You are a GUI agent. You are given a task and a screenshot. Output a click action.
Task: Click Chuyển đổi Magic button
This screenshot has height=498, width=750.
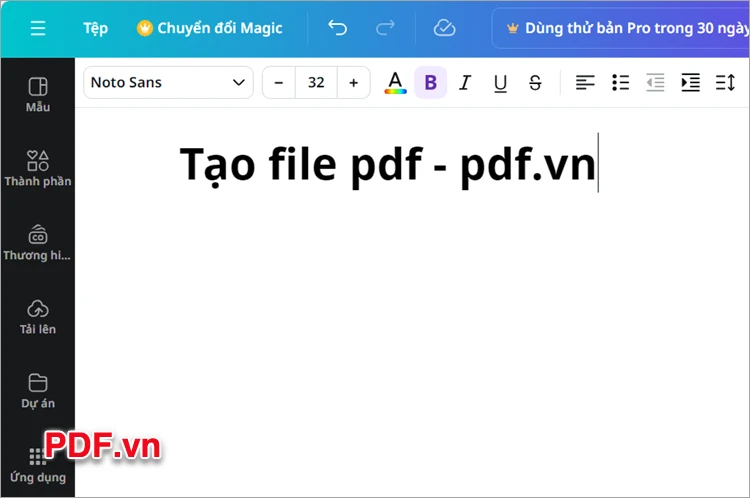coord(210,28)
